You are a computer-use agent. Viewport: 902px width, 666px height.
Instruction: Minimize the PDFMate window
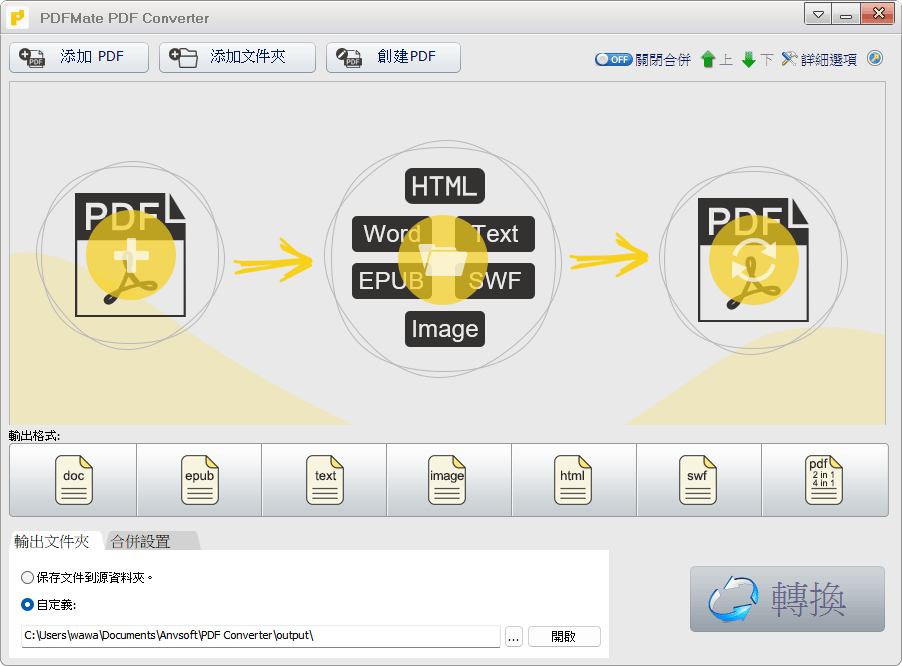coord(846,14)
